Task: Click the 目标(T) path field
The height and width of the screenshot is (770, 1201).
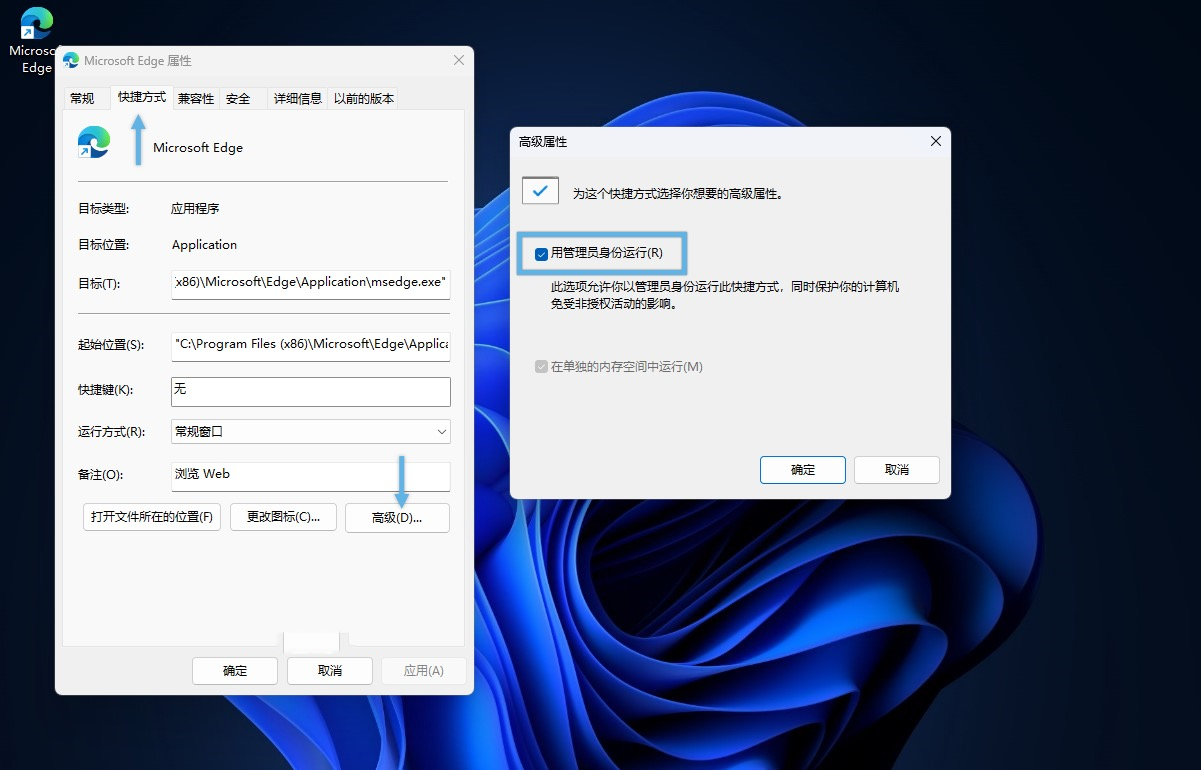Action: click(x=311, y=283)
